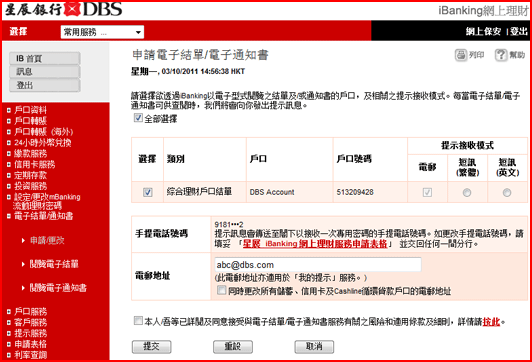Expand 繳款服務 menu item
532x362 pixels.
click(30, 153)
